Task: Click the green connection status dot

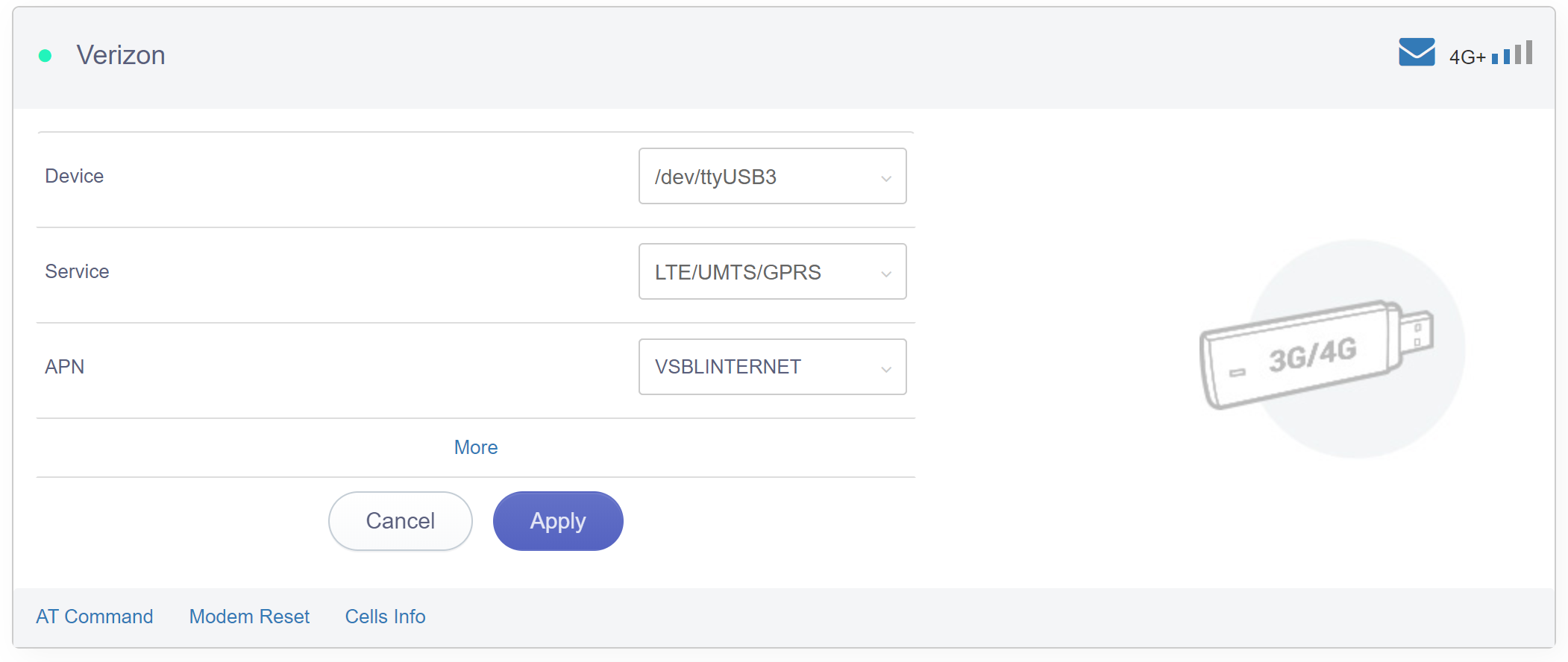Action: pos(46,55)
